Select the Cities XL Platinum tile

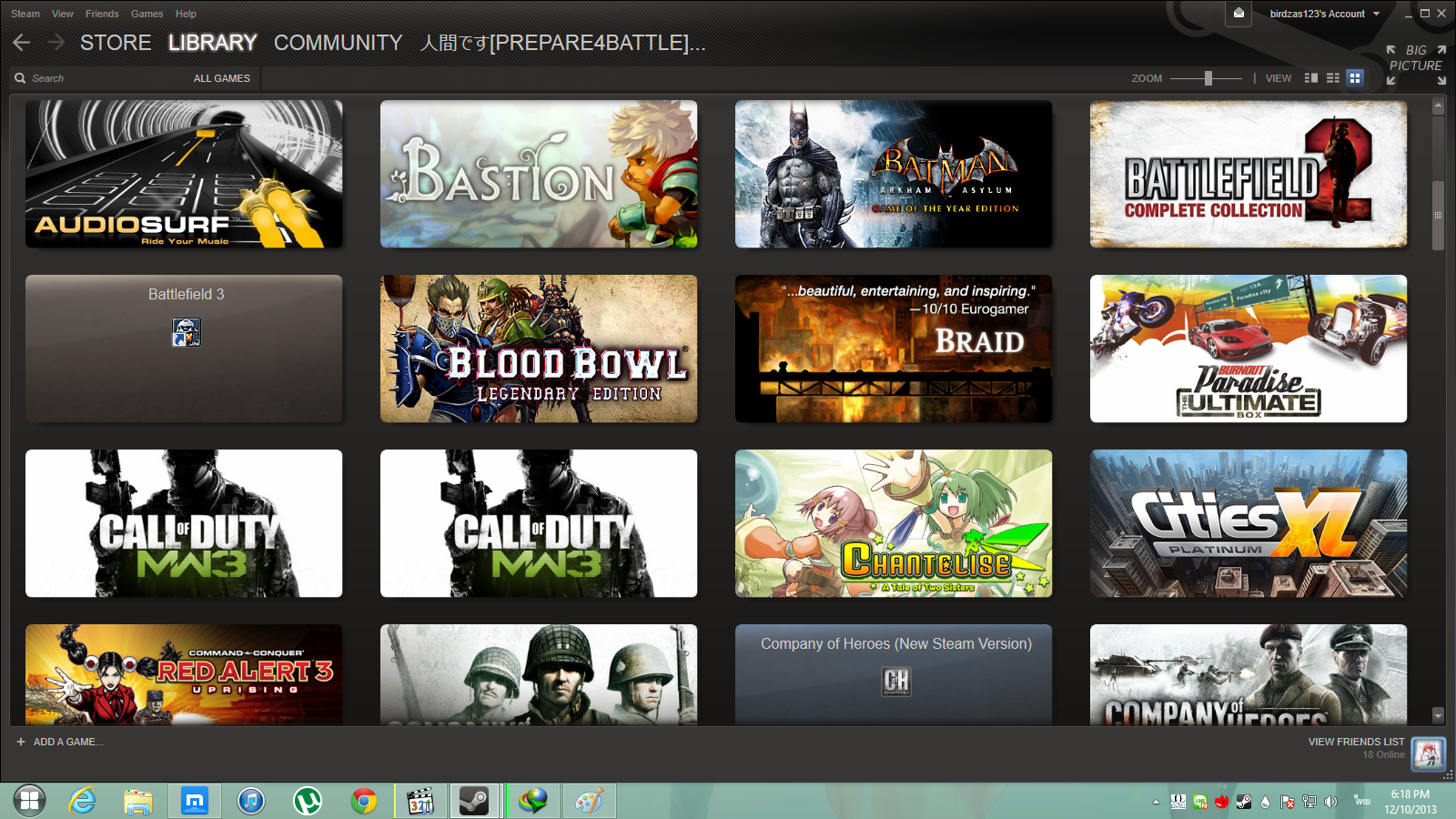(1249, 523)
